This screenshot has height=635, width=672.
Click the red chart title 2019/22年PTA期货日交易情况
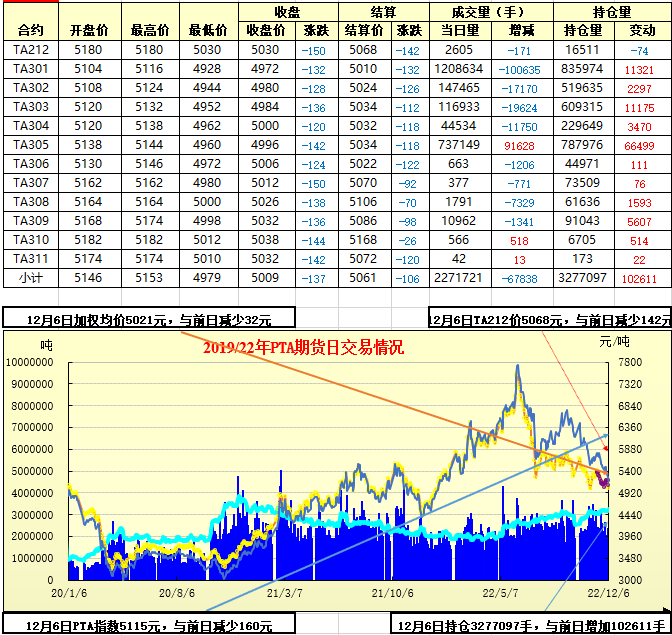tap(303, 348)
